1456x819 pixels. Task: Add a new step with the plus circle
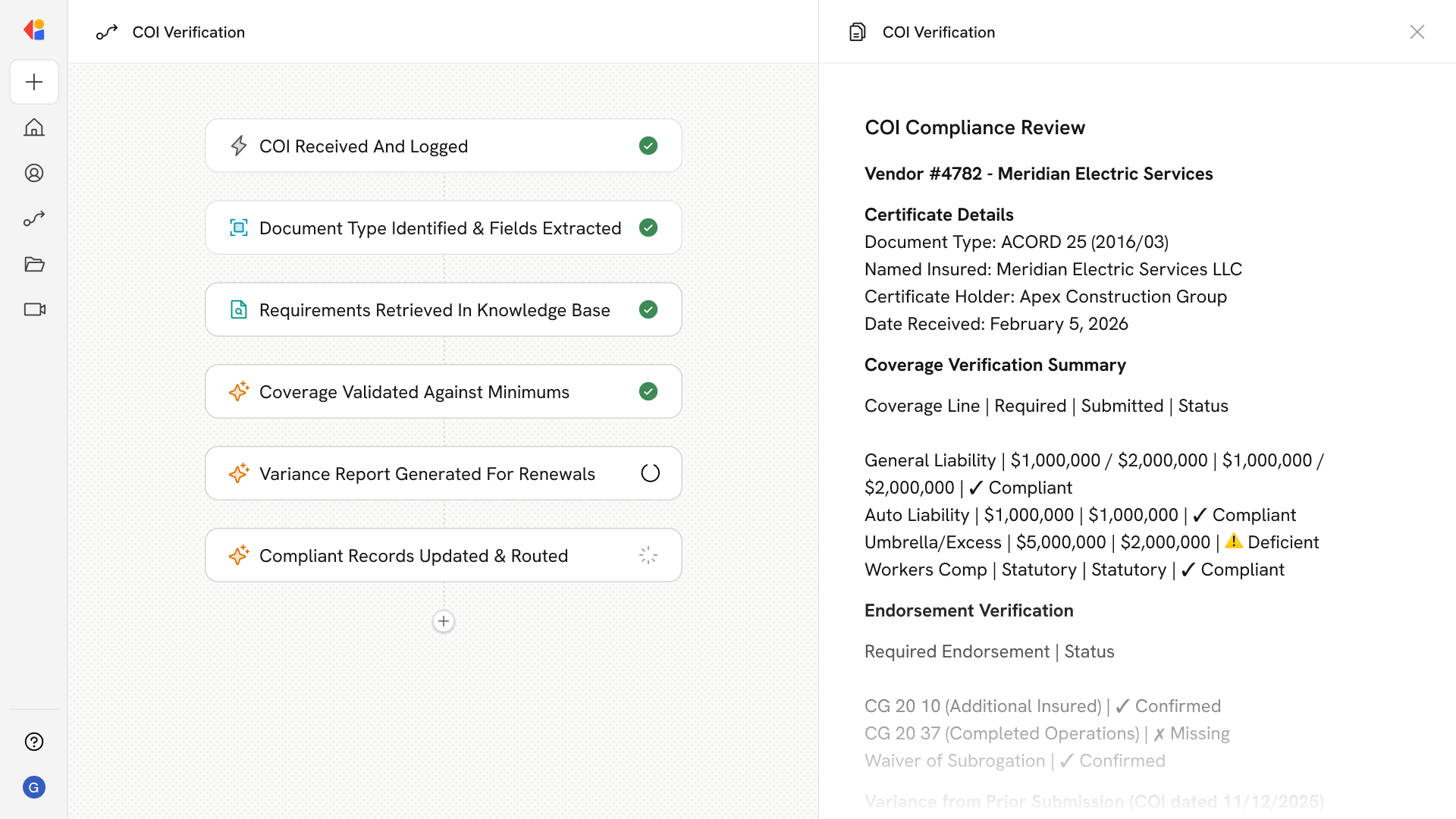(444, 621)
